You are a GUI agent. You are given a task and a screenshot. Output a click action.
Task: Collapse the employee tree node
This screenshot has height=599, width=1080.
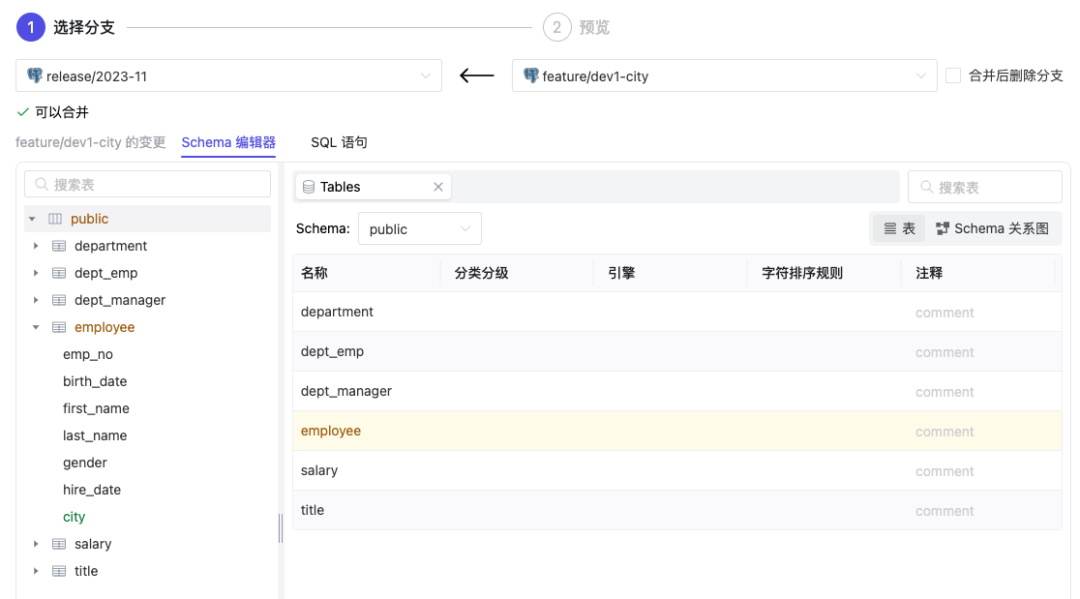tap(36, 327)
